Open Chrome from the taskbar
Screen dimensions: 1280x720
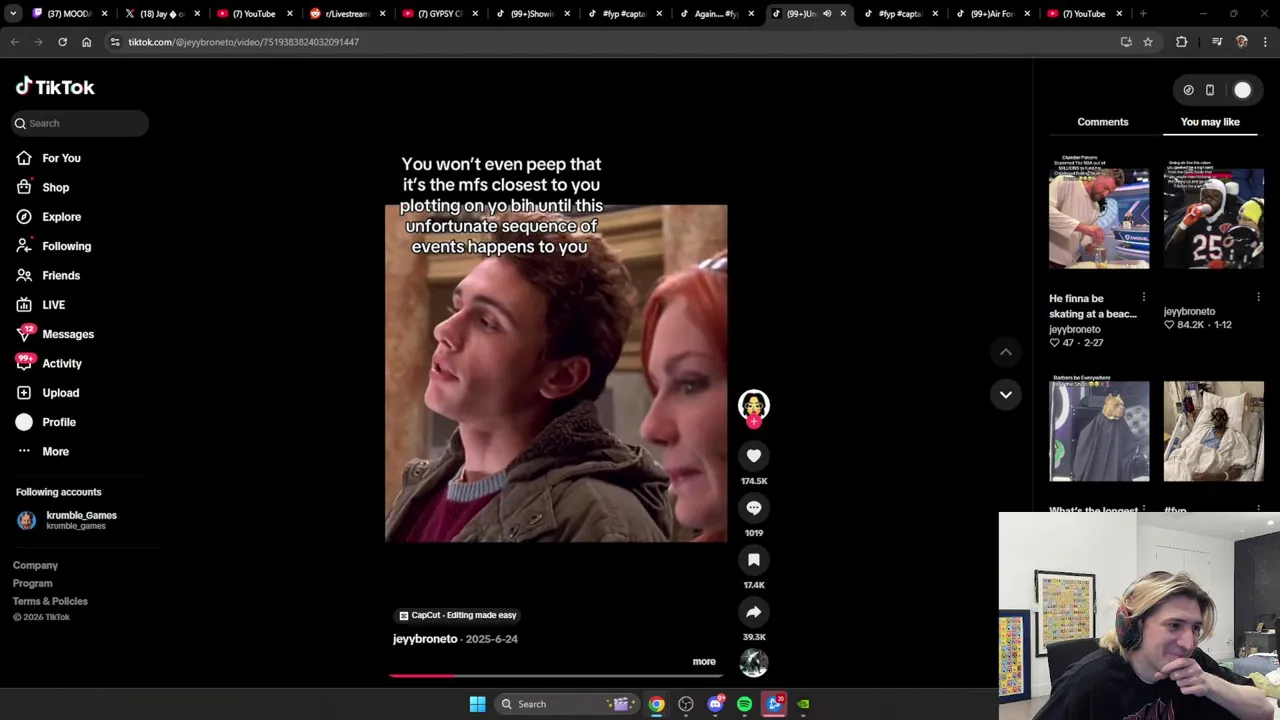tap(656, 704)
